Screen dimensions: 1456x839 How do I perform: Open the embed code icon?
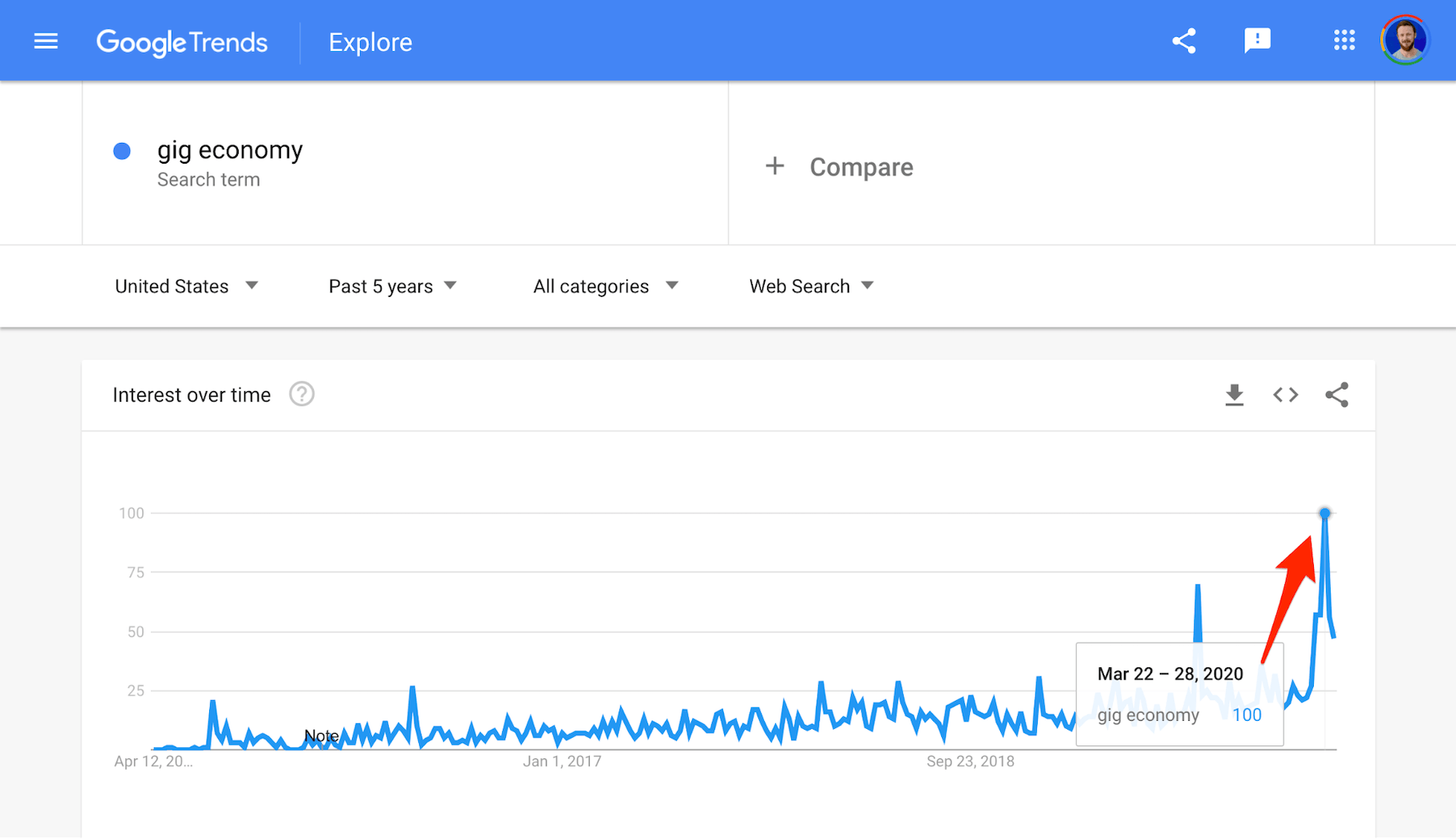tap(1285, 394)
